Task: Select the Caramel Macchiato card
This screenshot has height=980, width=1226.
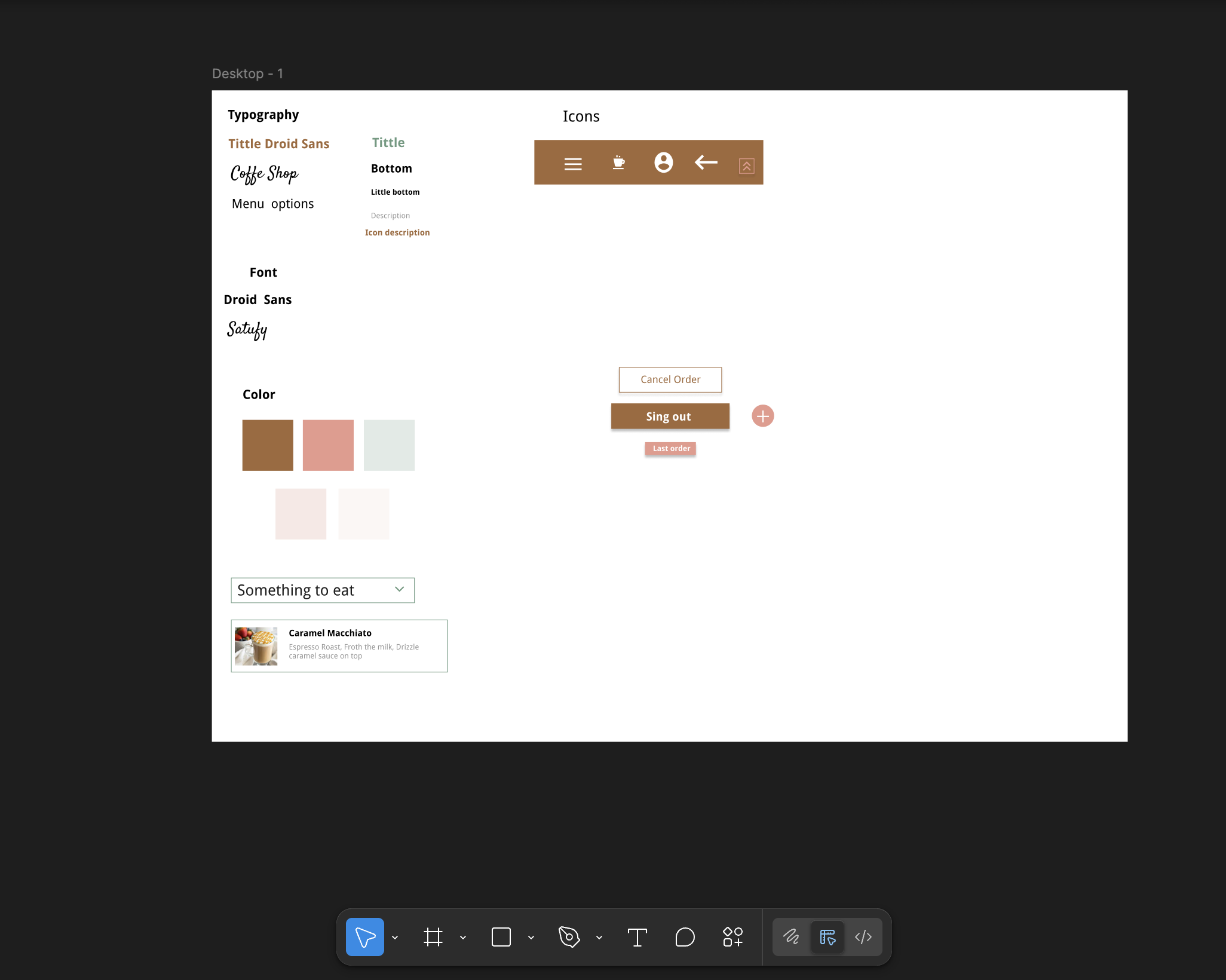Action: coord(339,646)
